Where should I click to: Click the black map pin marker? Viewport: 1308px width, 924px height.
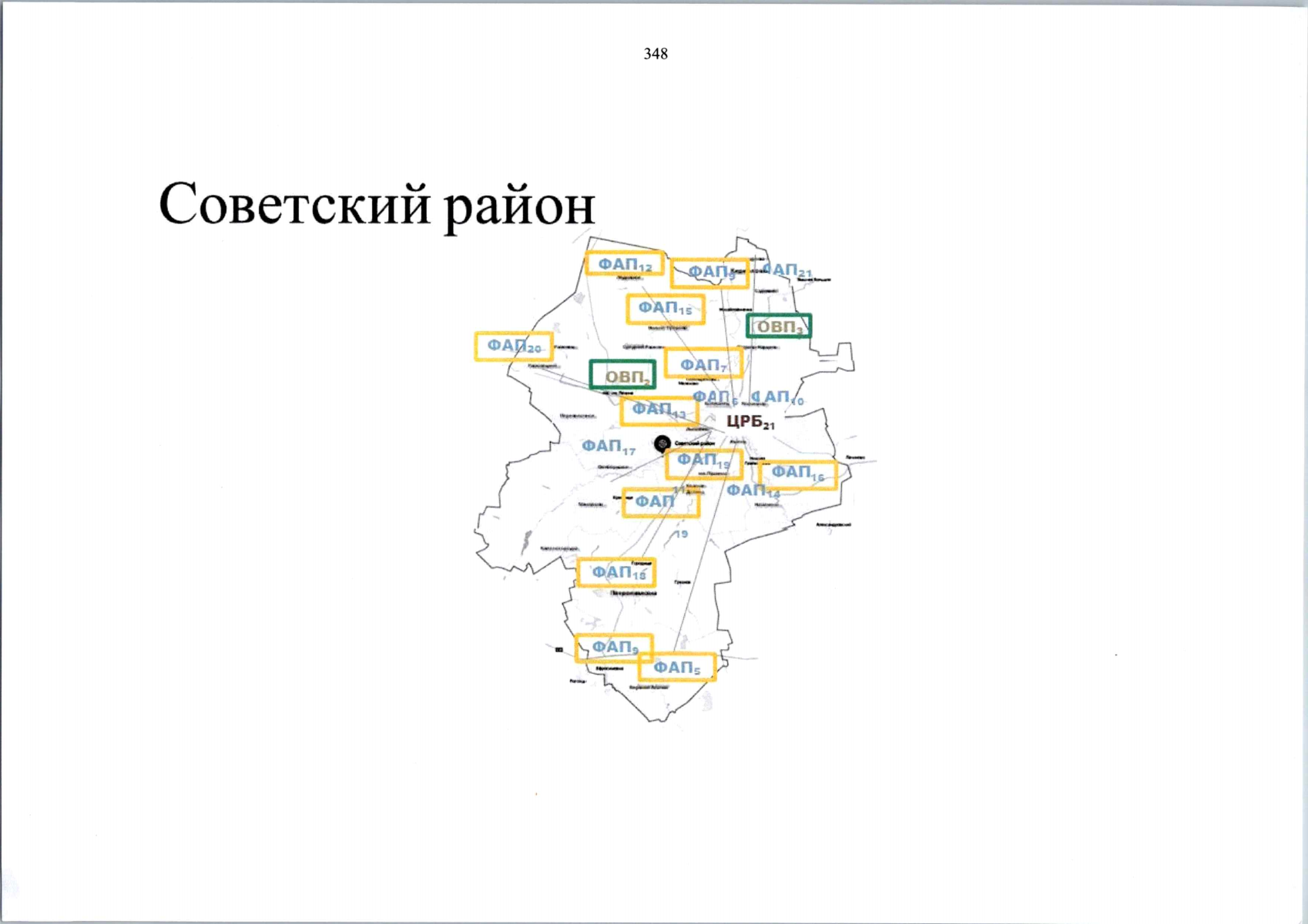click(662, 444)
